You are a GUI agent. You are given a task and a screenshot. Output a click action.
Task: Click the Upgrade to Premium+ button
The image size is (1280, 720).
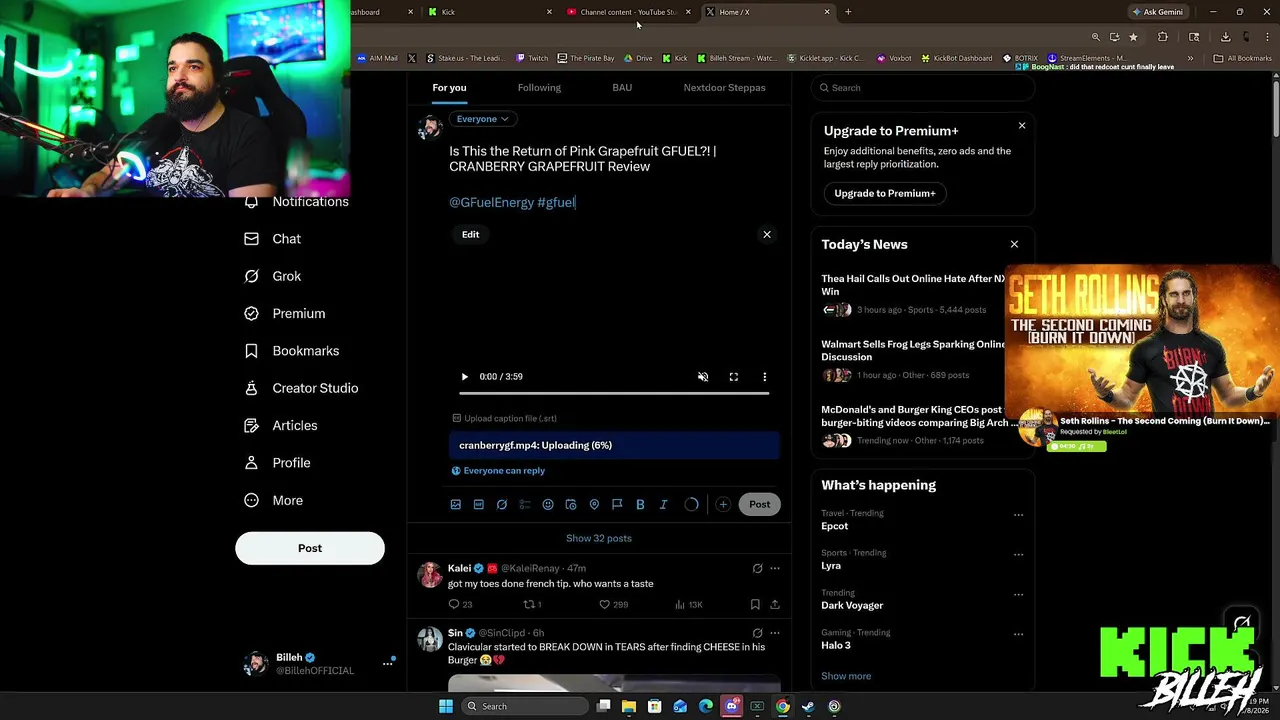click(885, 194)
